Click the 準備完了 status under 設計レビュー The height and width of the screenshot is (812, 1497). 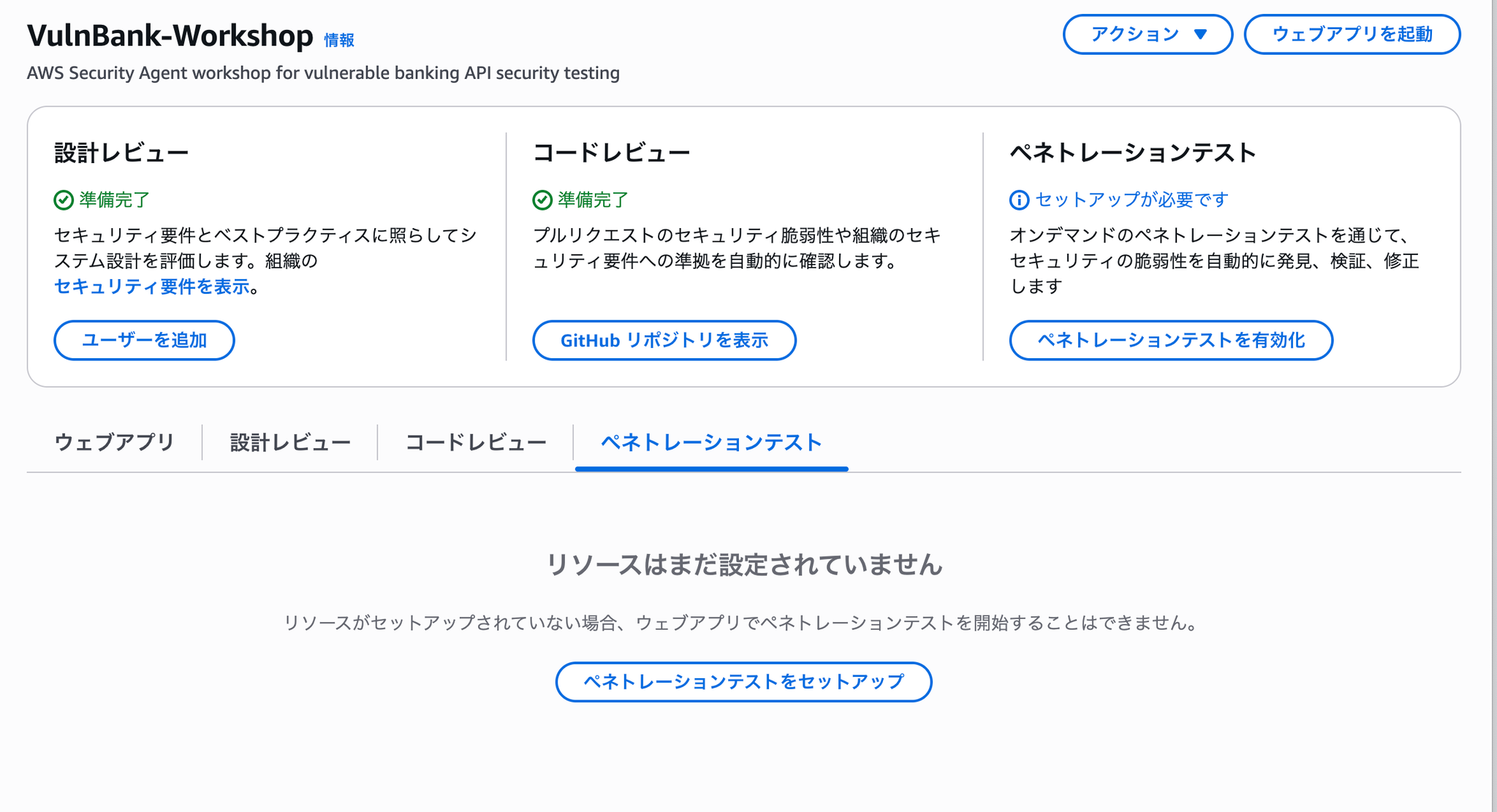click(114, 200)
